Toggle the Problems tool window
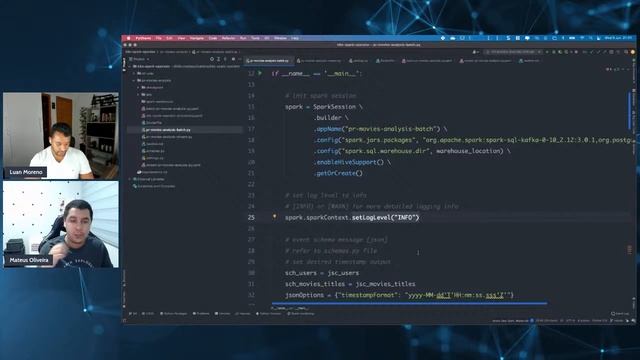Viewport: 640px width, 360px height. [x=201, y=313]
